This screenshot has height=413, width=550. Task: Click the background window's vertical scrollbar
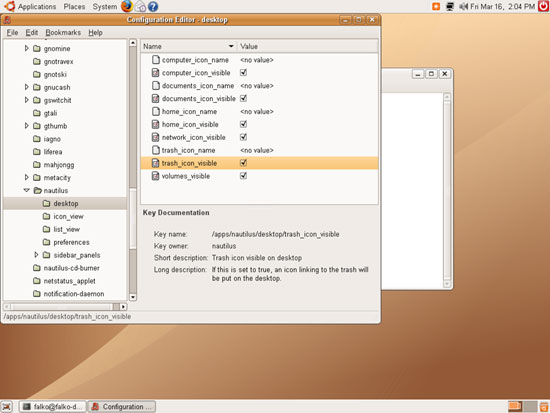point(447,191)
